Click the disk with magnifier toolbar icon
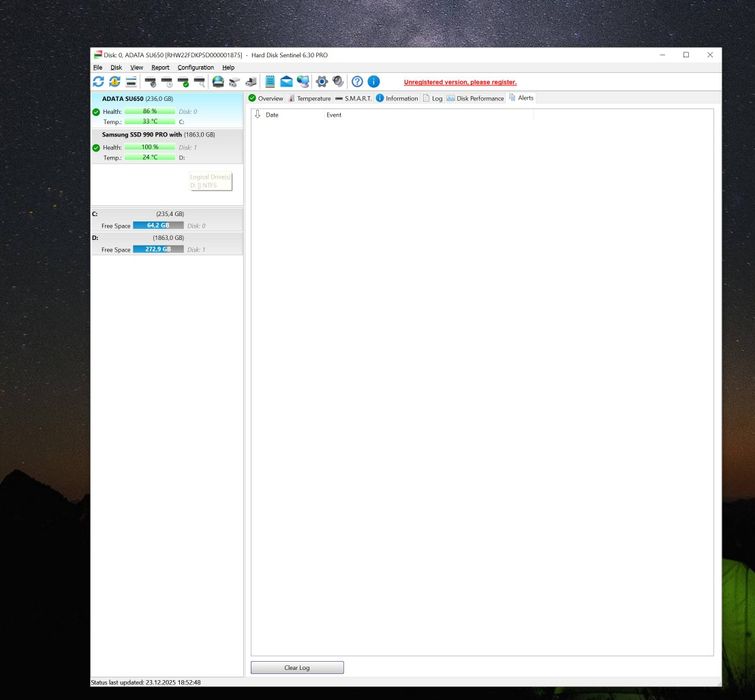The image size is (755, 700). [x=200, y=82]
